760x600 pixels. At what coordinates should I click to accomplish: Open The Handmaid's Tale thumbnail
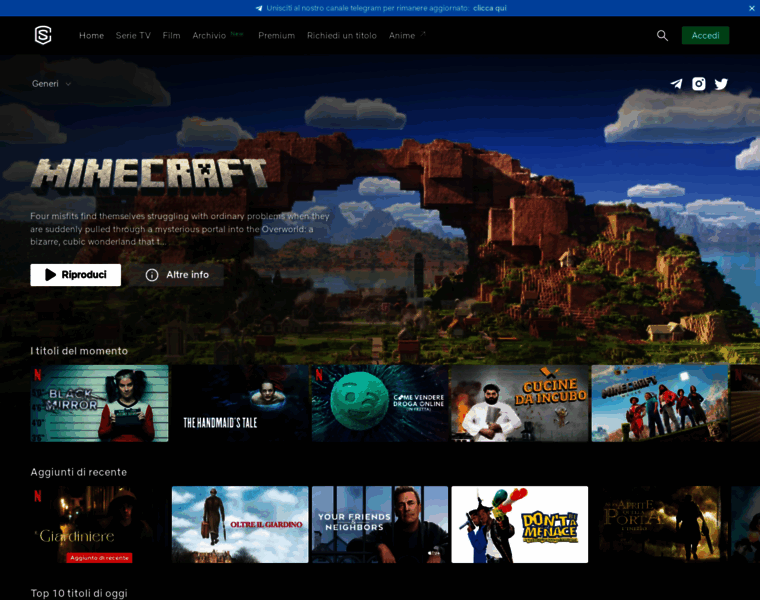click(x=240, y=403)
